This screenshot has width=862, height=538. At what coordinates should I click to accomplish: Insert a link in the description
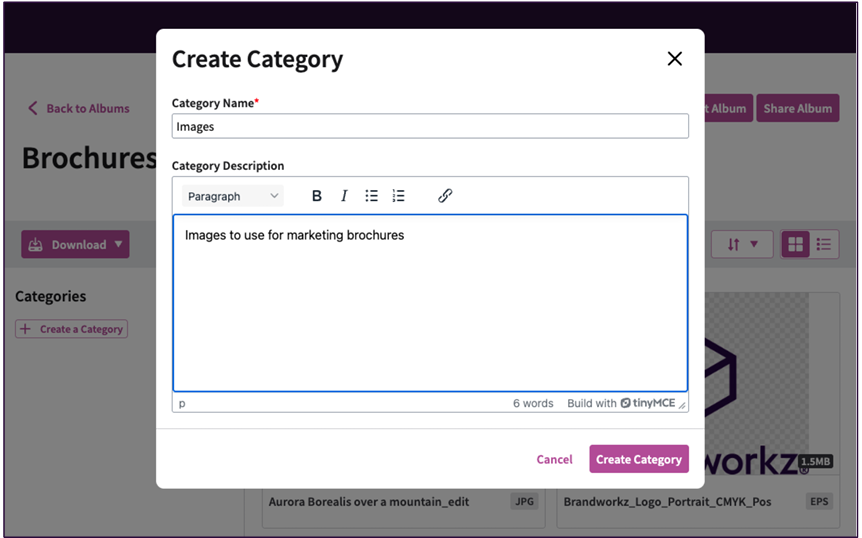(445, 196)
